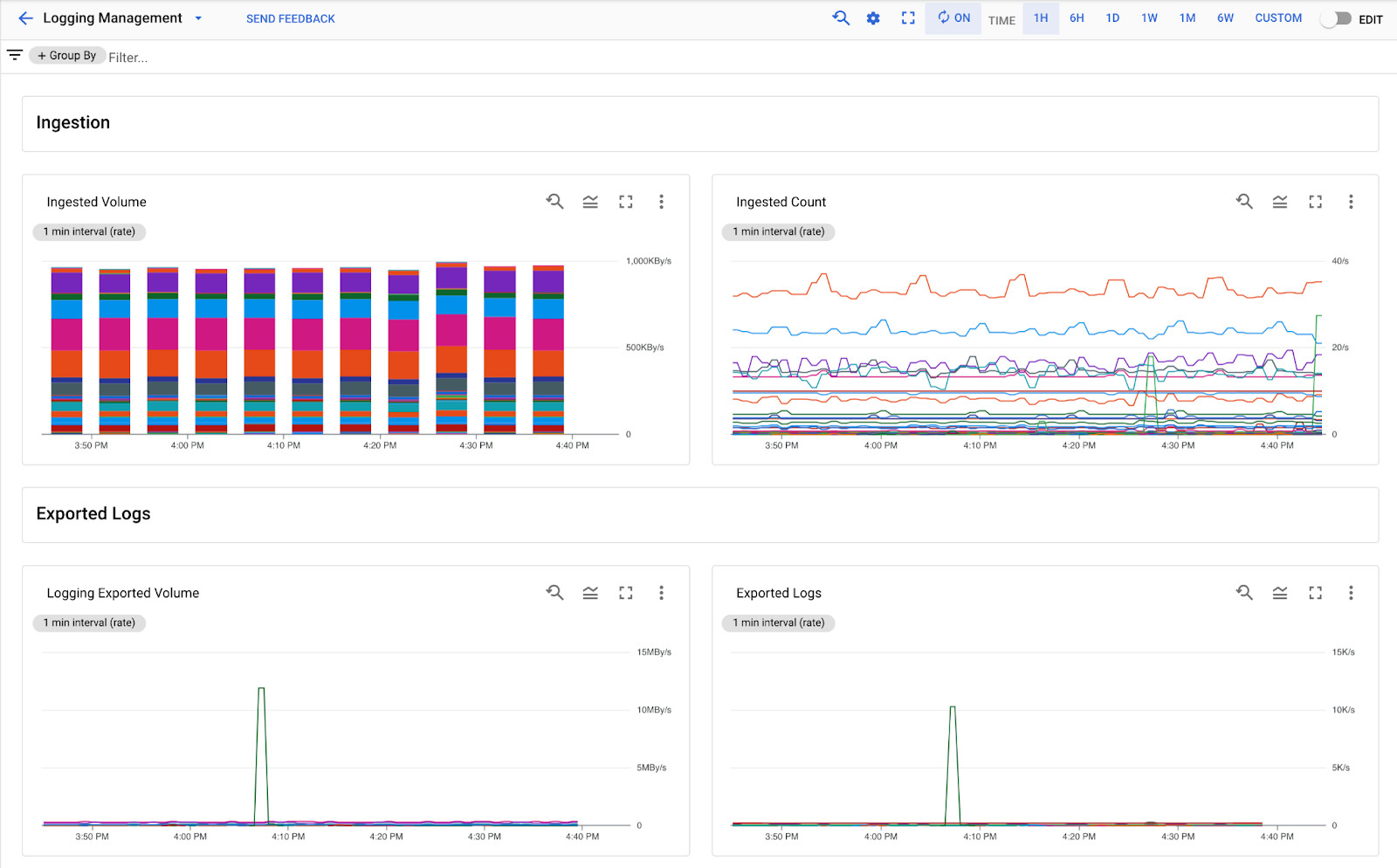Viewport: 1397px width, 868px height.
Task: Click the SEND FEEDBACK link
Action: pyautogui.click(x=291, y=17)
